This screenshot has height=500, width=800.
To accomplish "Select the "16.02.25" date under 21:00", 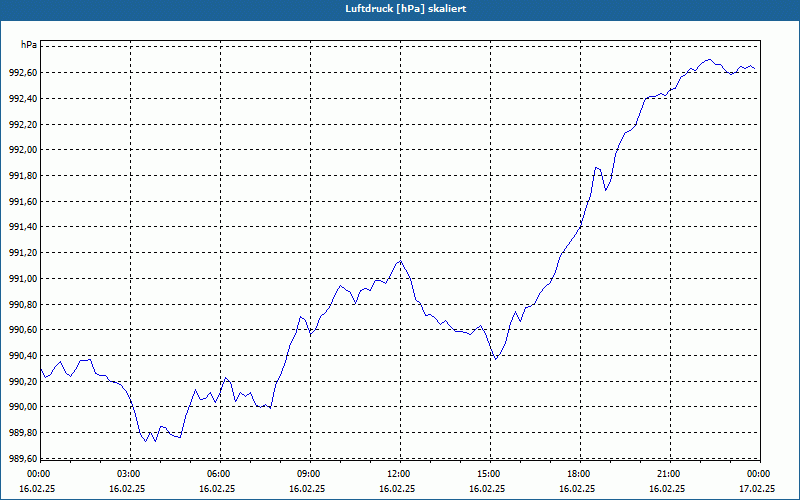I will [x=667, y=488].
